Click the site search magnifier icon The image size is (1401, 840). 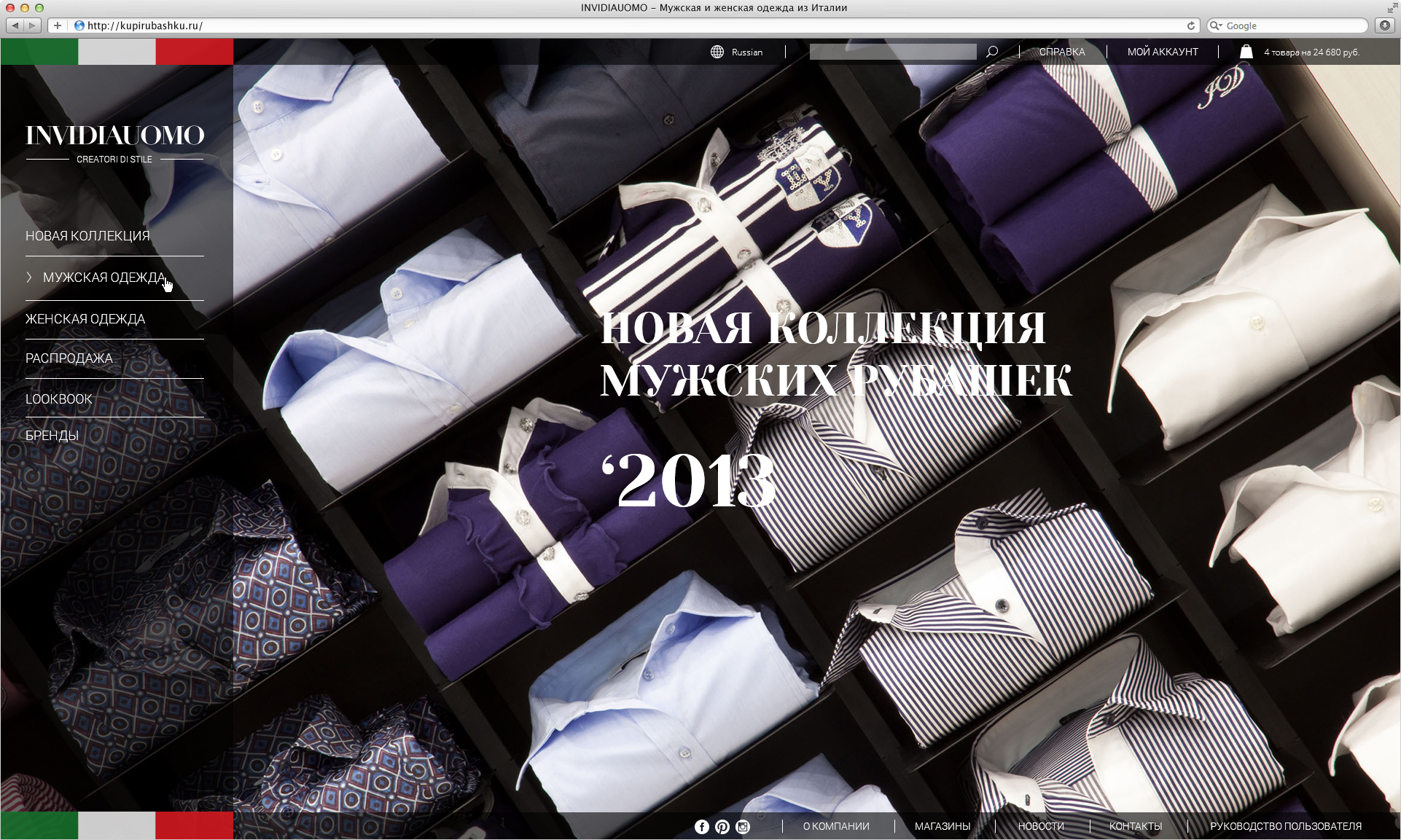click(x=992, y=52)
